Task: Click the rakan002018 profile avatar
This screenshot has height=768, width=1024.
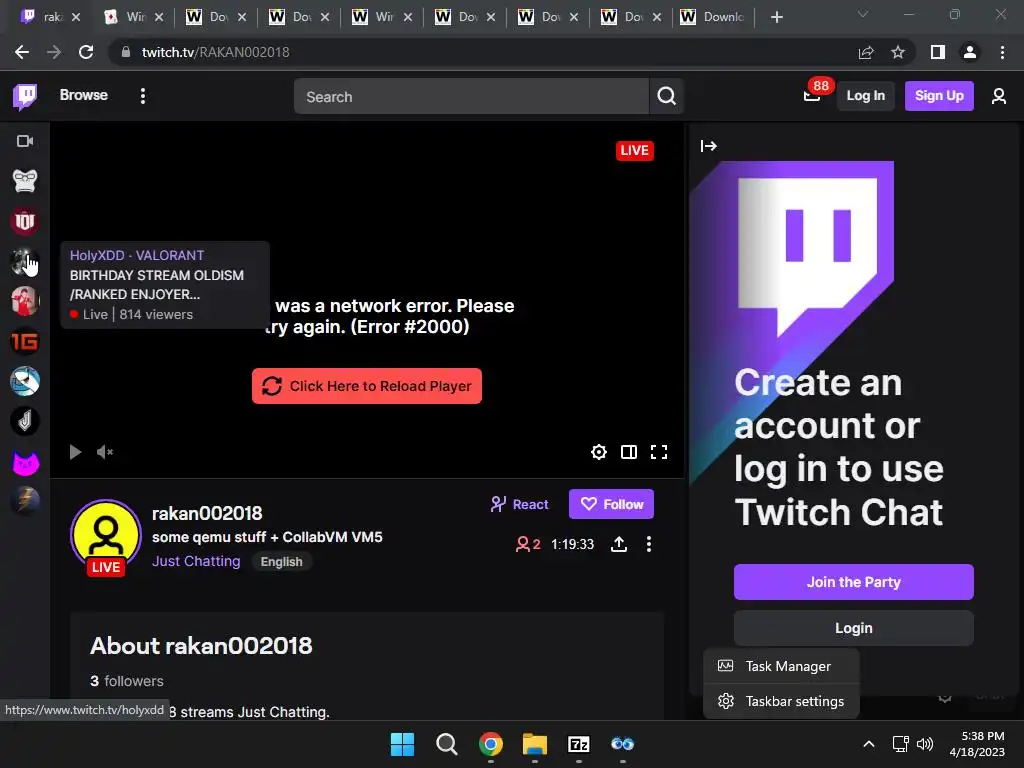Action: pos(106,536)
